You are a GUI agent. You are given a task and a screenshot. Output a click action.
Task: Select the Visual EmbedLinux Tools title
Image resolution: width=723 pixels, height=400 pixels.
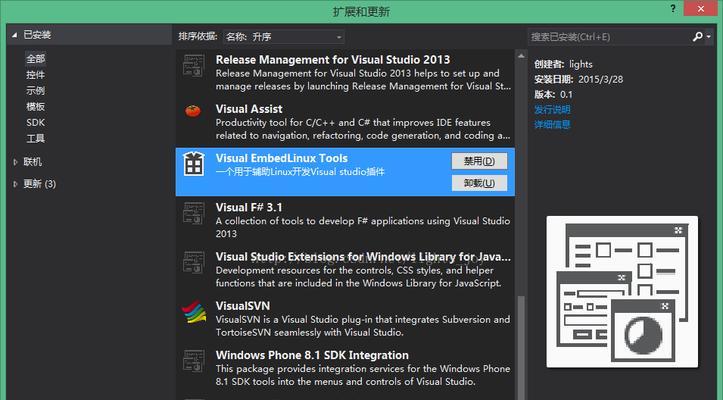pos(282,158)
